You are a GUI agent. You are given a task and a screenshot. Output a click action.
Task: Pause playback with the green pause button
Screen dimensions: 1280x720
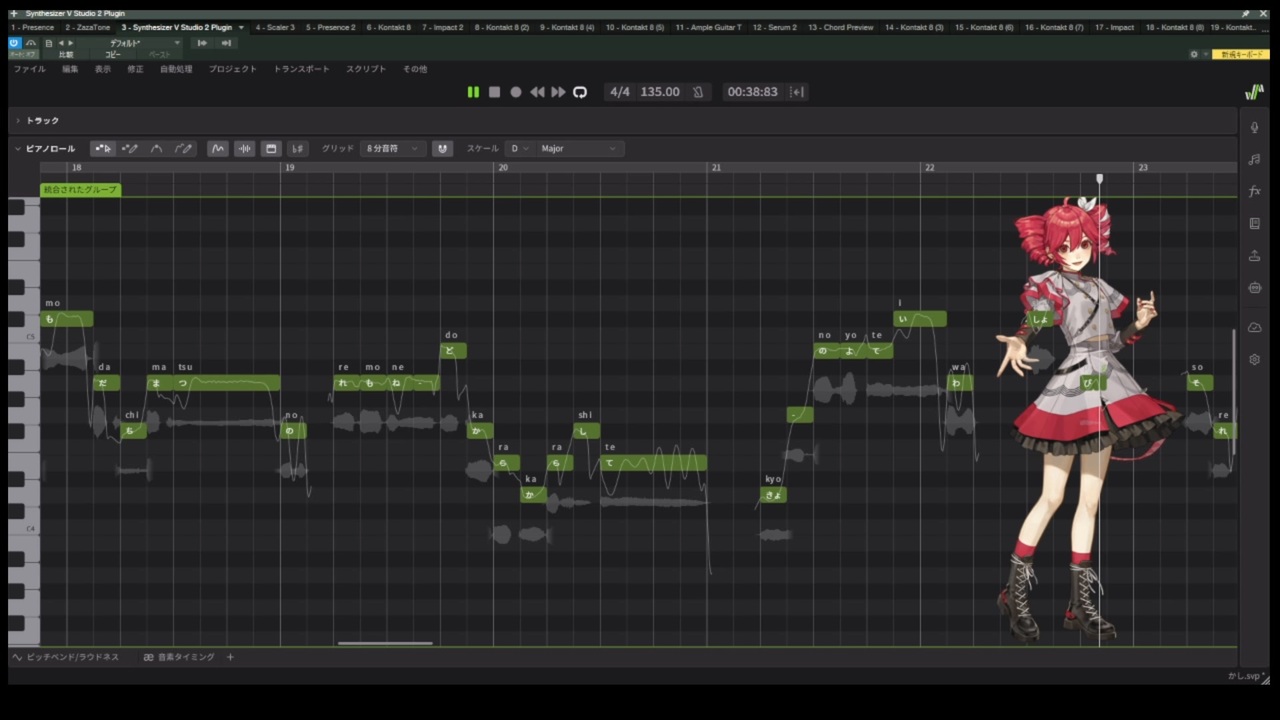[x=473, y=92]
